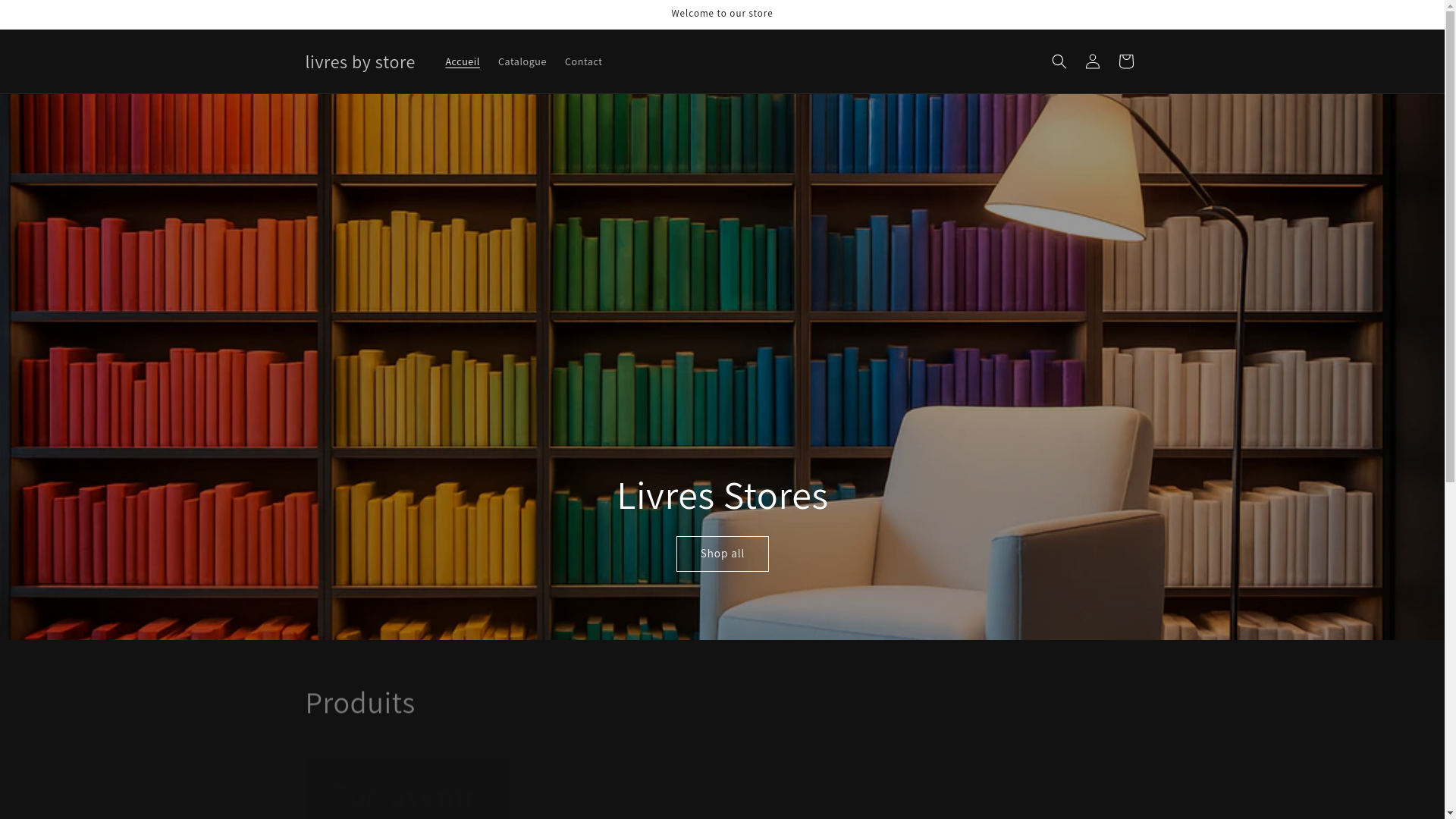The image size is (1456, 819).
Task: Click the Produits section heading
Action: (x=360, y=702)
